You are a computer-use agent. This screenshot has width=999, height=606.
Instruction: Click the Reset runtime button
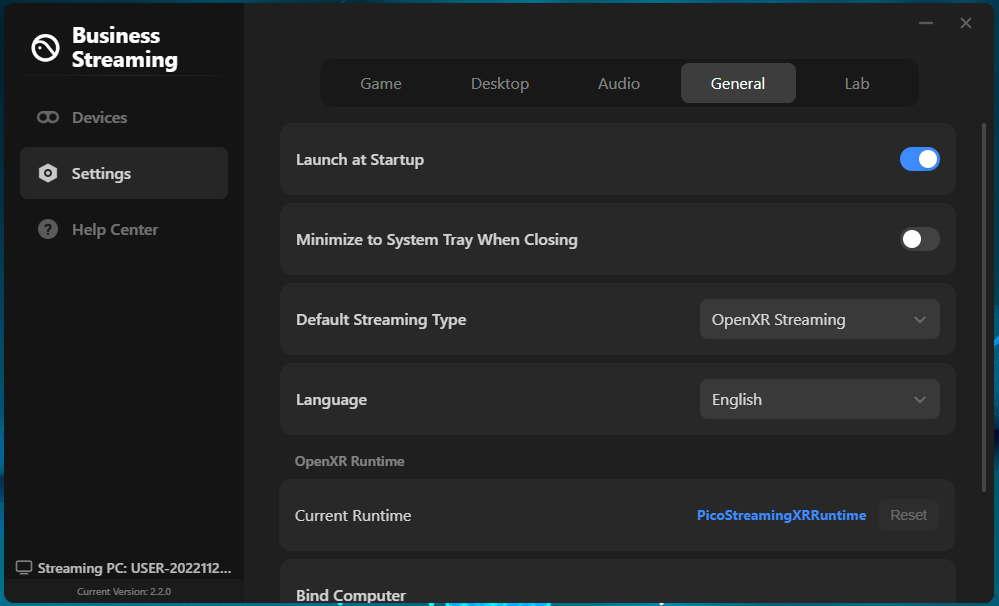pos(908,515)
